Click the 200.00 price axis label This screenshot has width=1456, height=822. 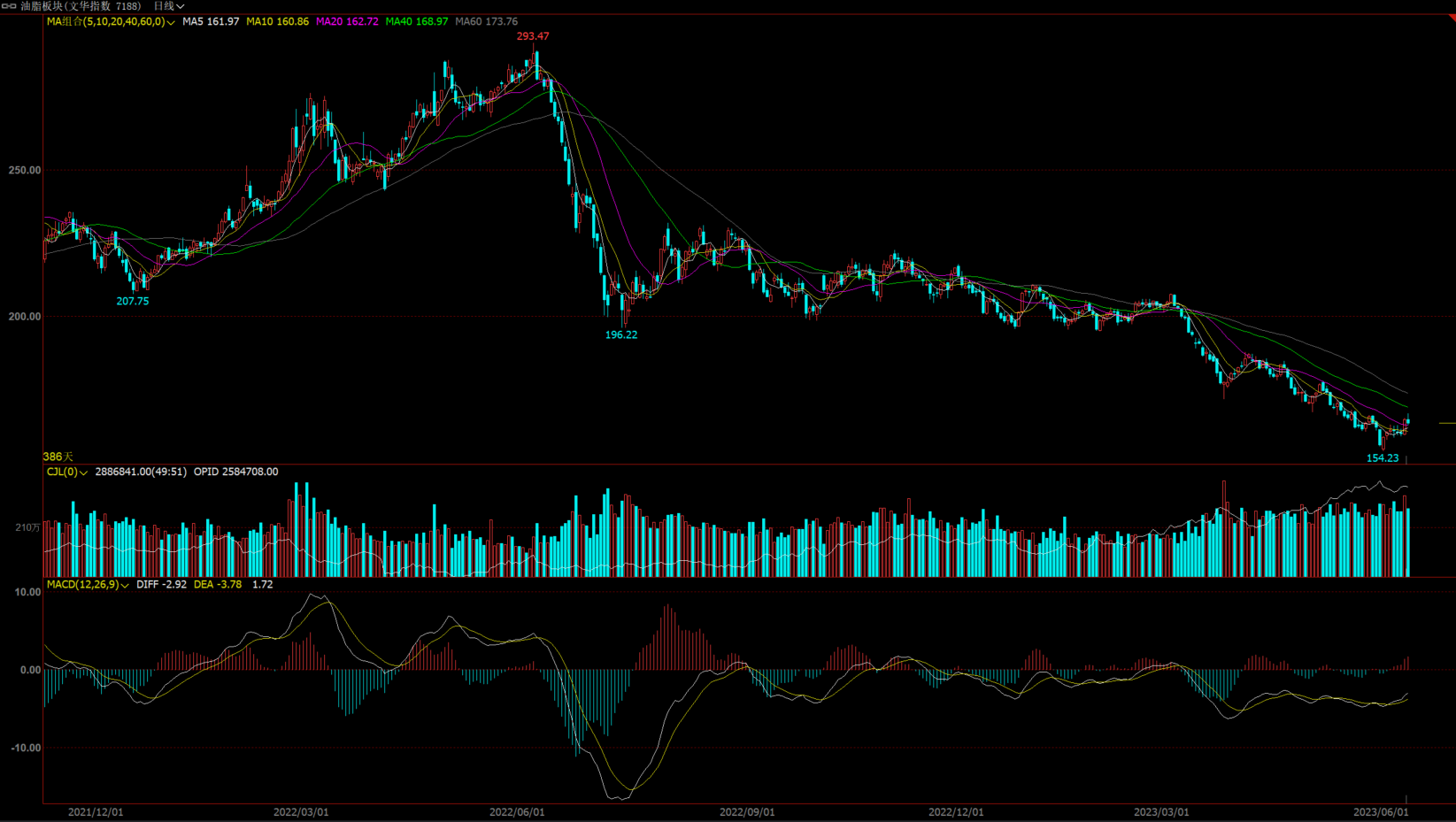coord(25,316)
